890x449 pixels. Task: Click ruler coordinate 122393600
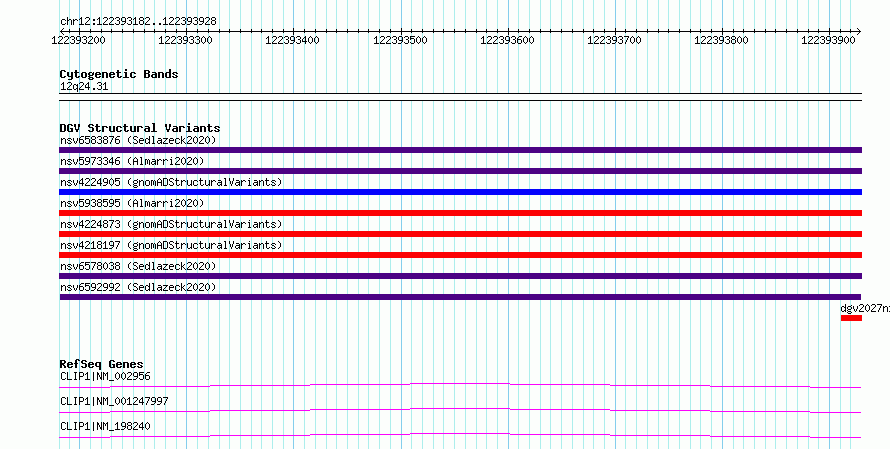click(507, 40)
